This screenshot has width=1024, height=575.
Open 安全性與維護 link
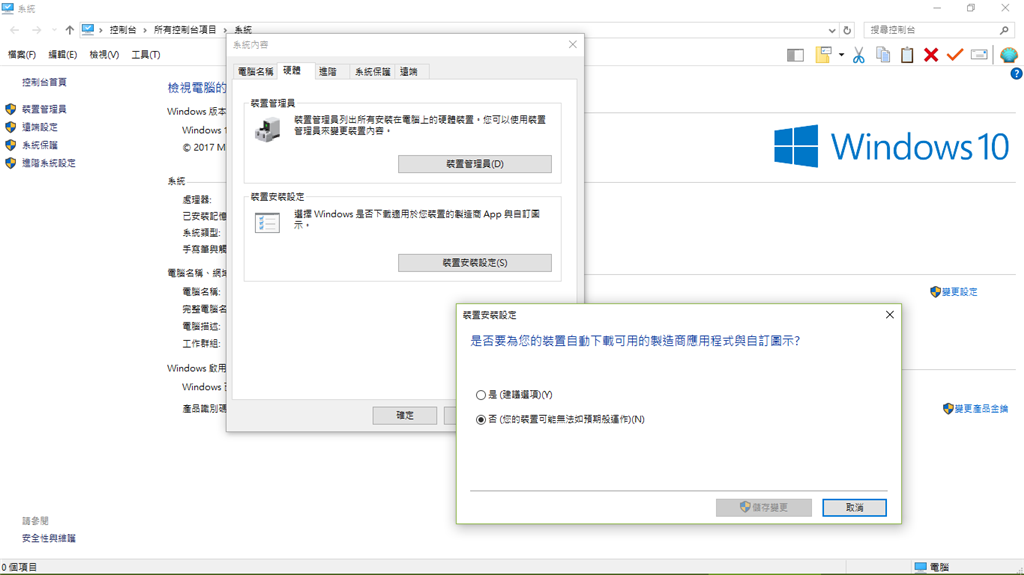pyautogui.click(x=49, y=538)
